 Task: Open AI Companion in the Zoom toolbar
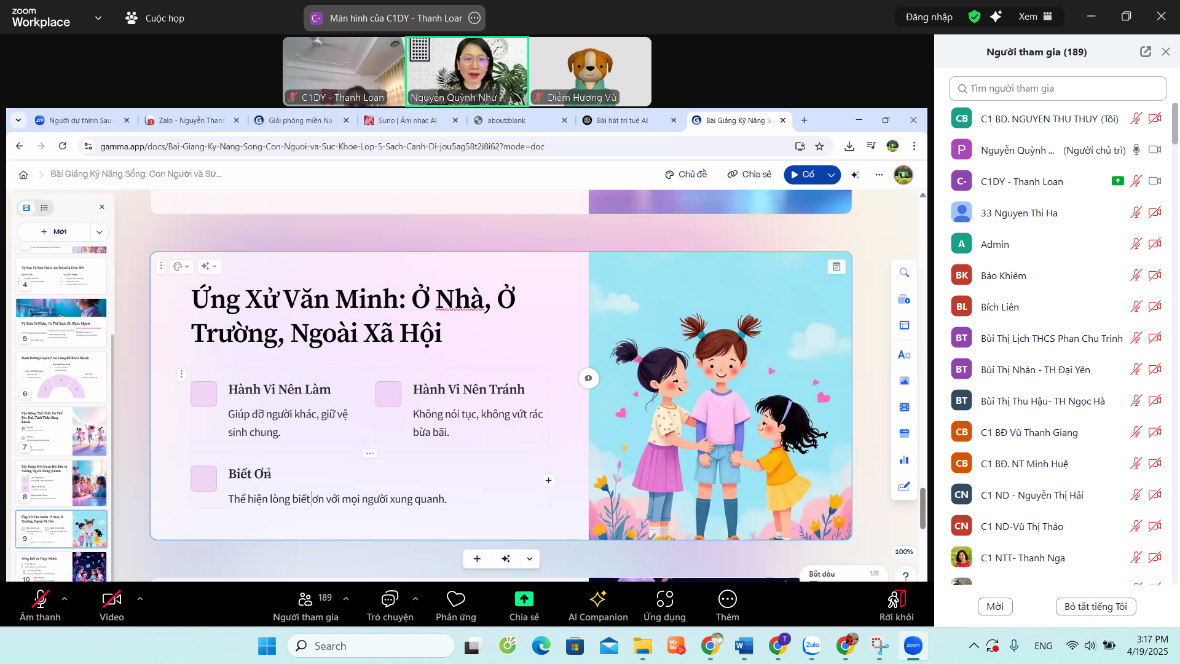[598, 605]
